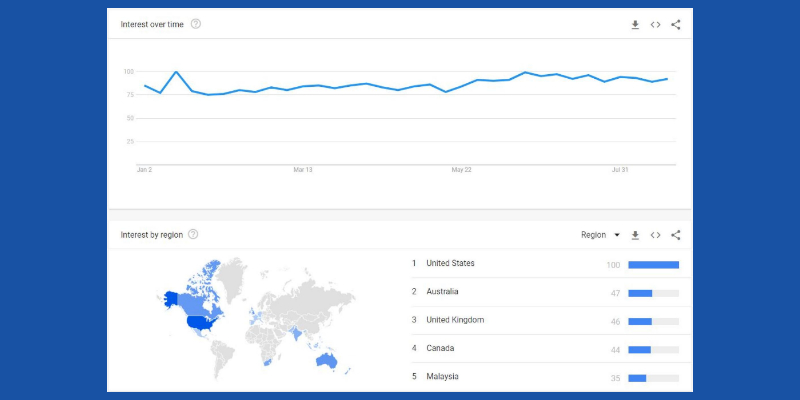Share the Interest over time chart
This screenshot has width=800, height=400.
click(x=676, y=24)
